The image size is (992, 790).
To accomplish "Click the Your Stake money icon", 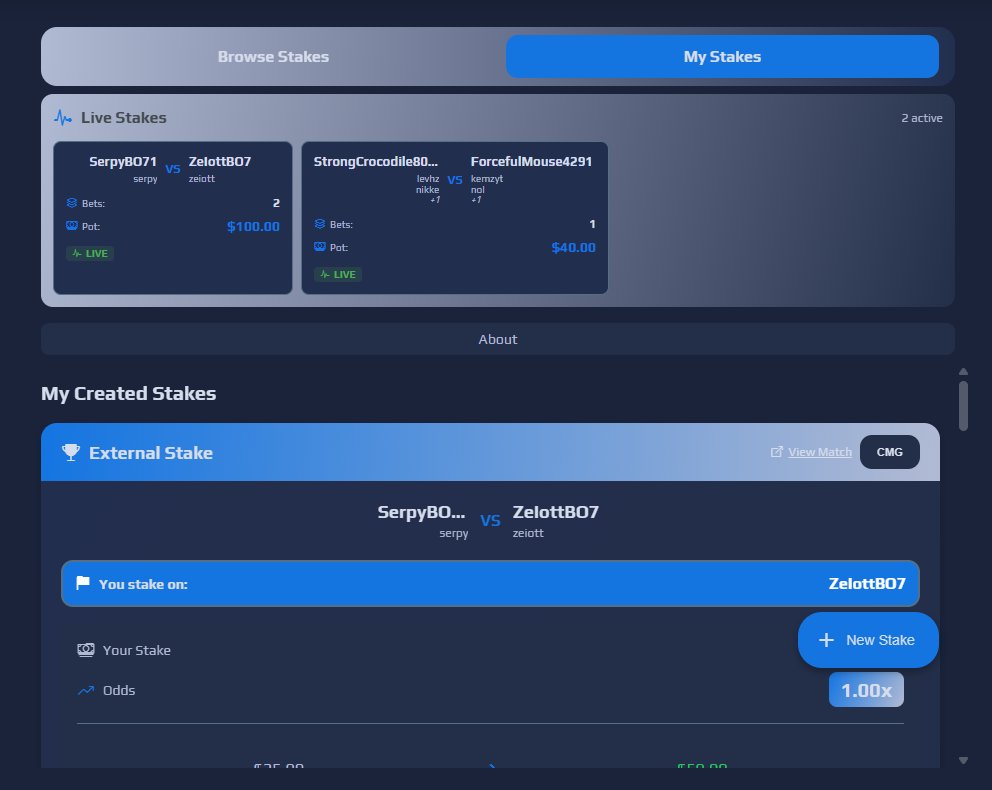I will click(x=85, y=650).
